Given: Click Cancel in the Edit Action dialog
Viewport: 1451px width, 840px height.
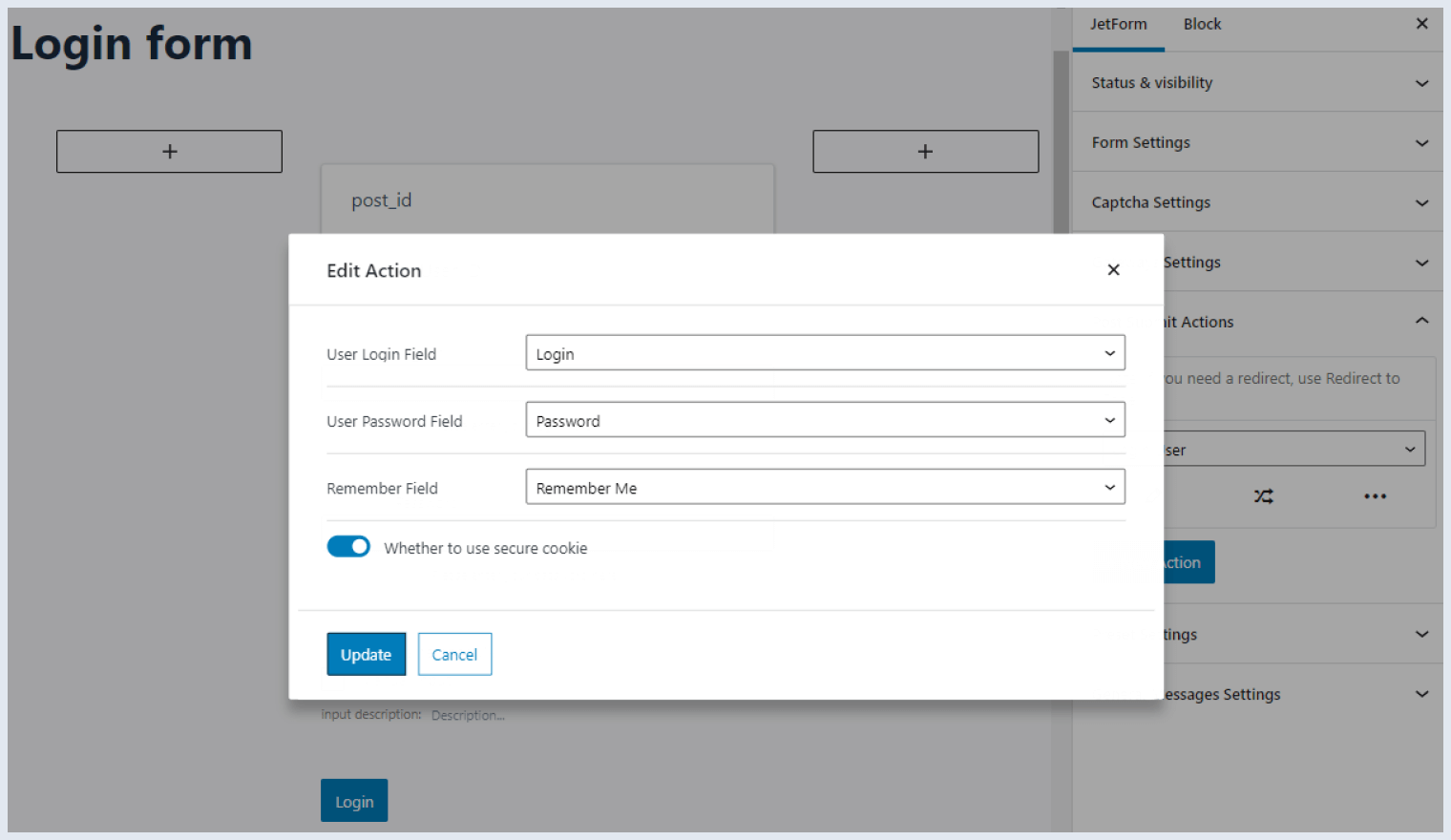Looking at the screenshot, I should 454,654.
